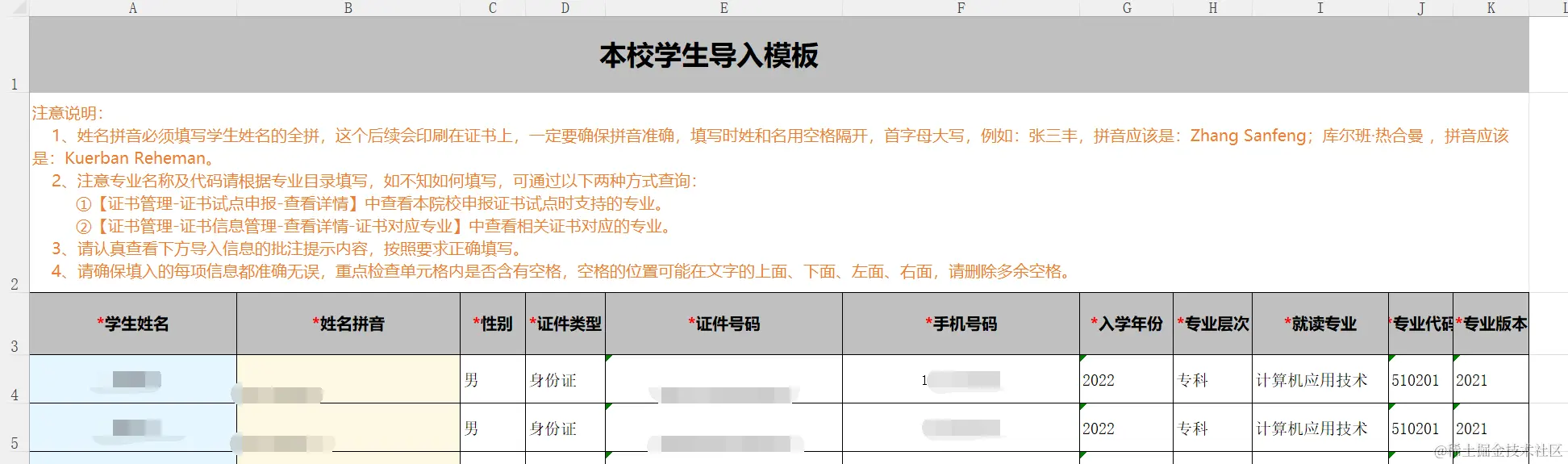Select 男 gender cell in row 5
Viewport: 1568px width, 464px height.
tap(493, 428)
